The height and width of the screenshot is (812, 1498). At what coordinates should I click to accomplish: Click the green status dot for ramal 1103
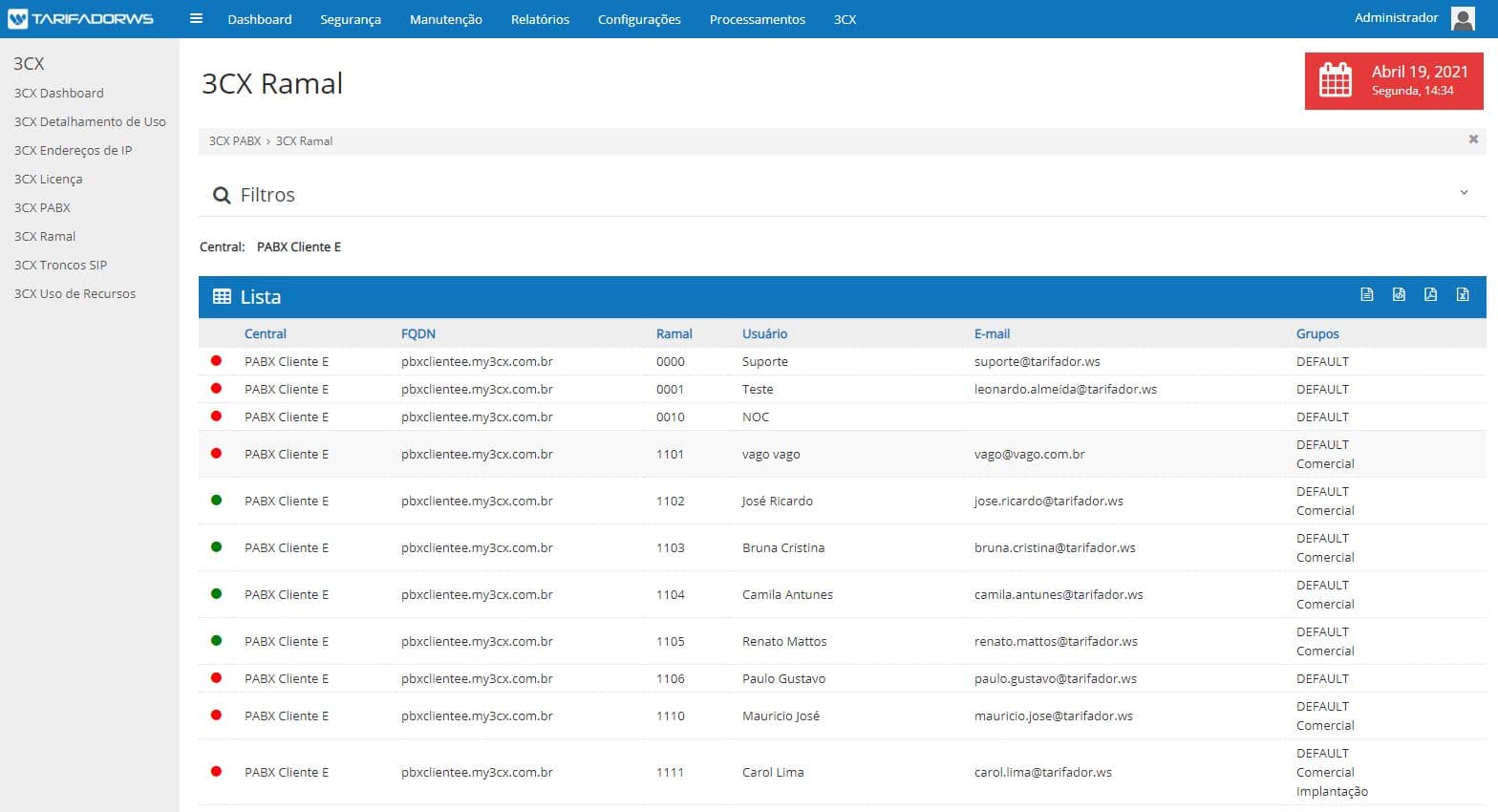tap(216, 546)
